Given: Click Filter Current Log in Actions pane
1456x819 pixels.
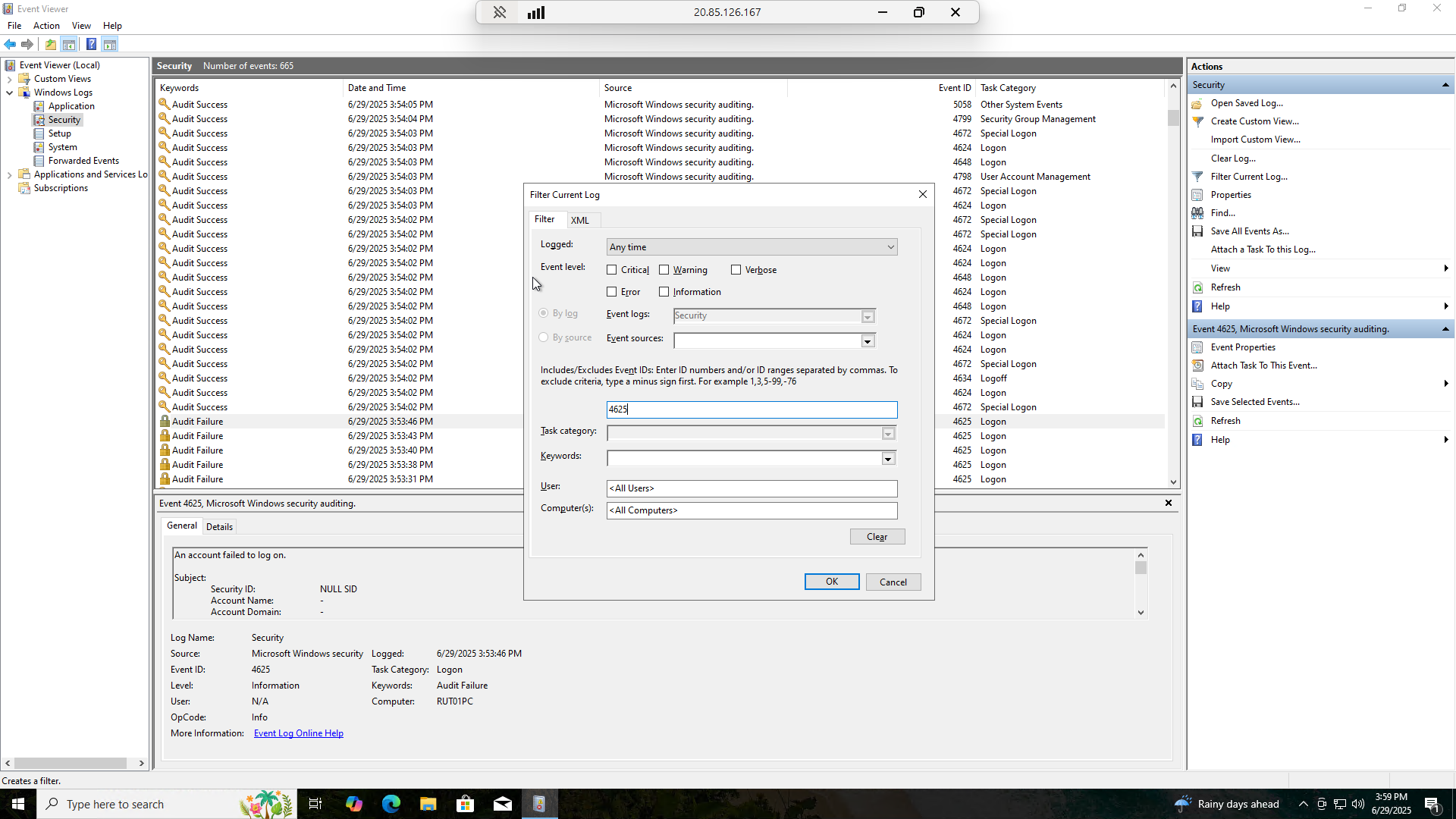Looking at the screenshot, I should (1249, 177).
